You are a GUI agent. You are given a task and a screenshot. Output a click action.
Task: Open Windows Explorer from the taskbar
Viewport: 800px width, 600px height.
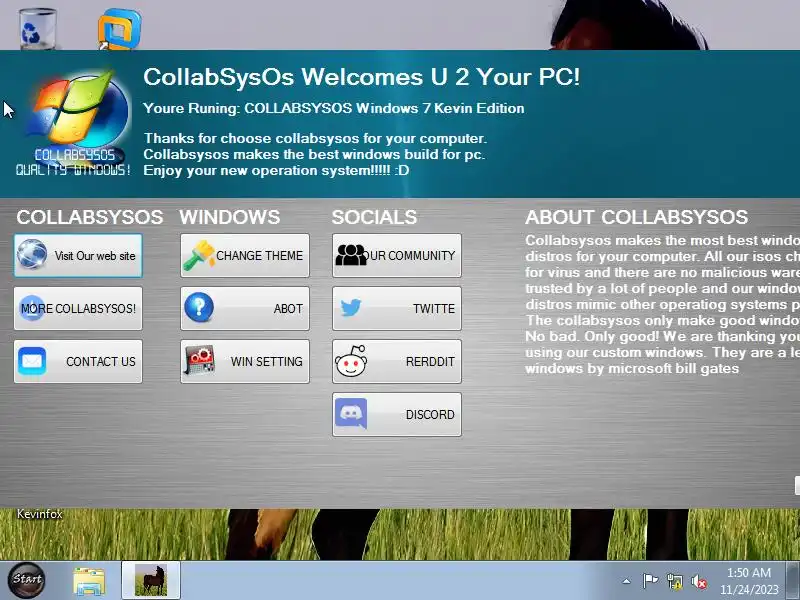89,581
